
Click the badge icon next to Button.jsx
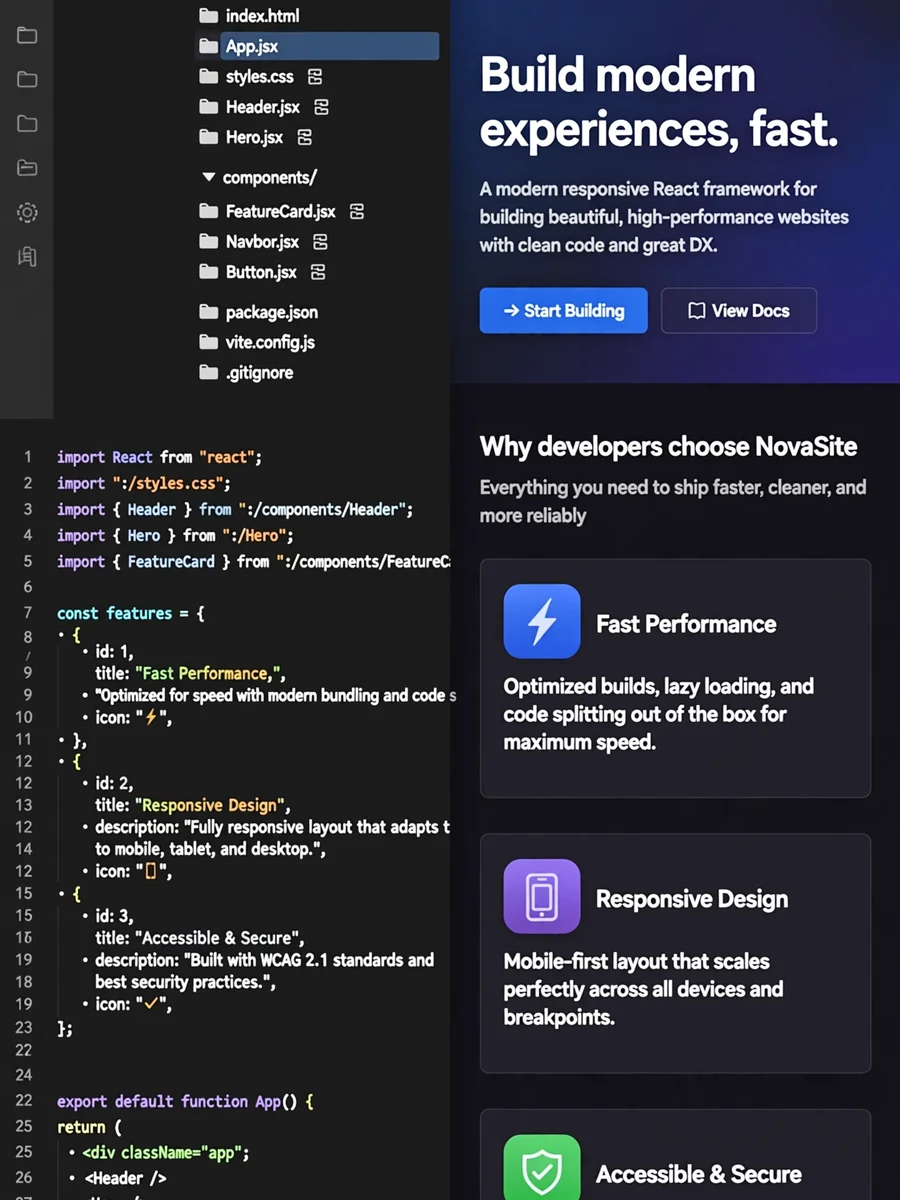coord(318,272)
